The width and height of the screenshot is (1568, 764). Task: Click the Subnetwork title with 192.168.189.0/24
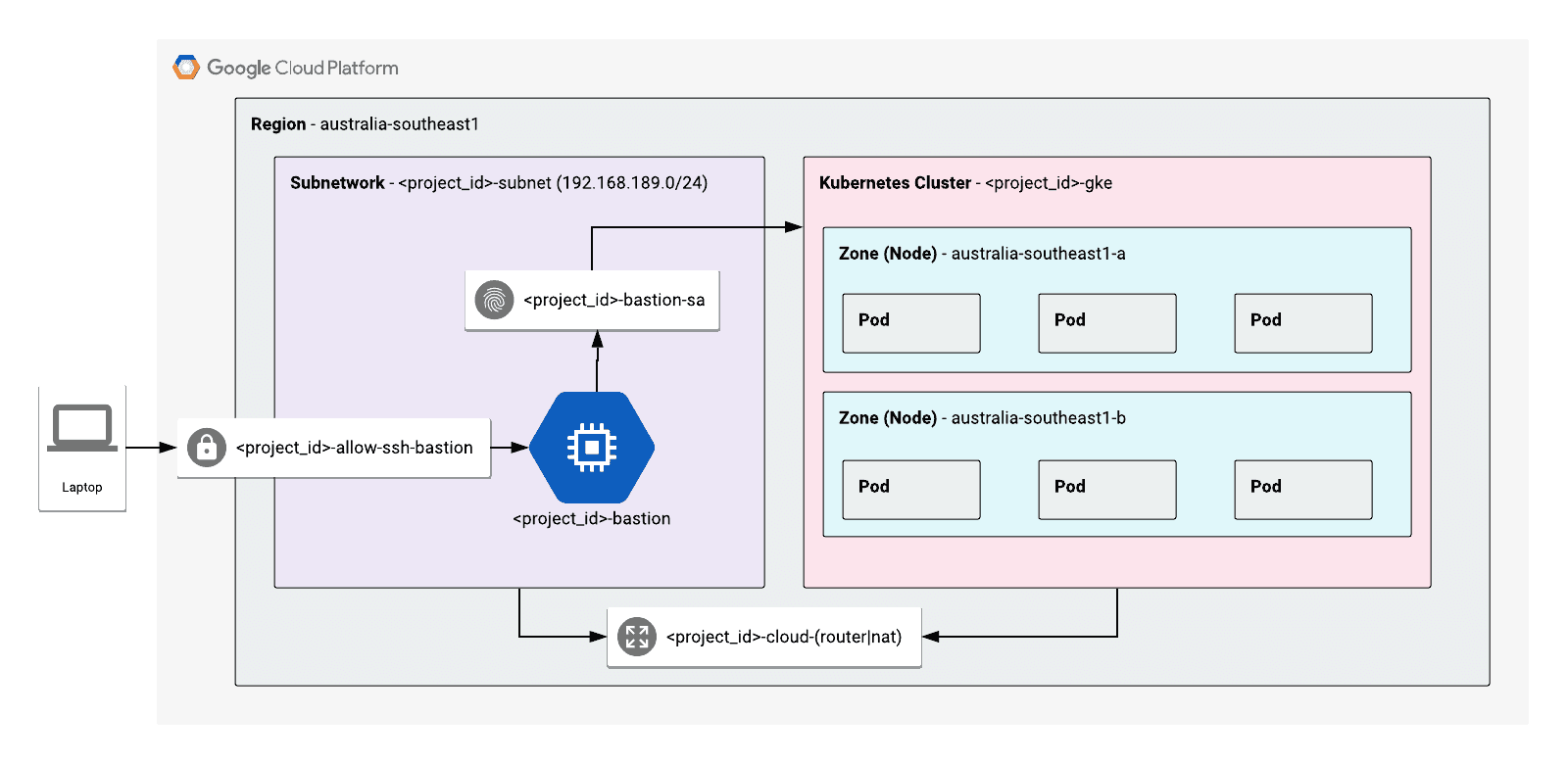click(x=499, y=183)
